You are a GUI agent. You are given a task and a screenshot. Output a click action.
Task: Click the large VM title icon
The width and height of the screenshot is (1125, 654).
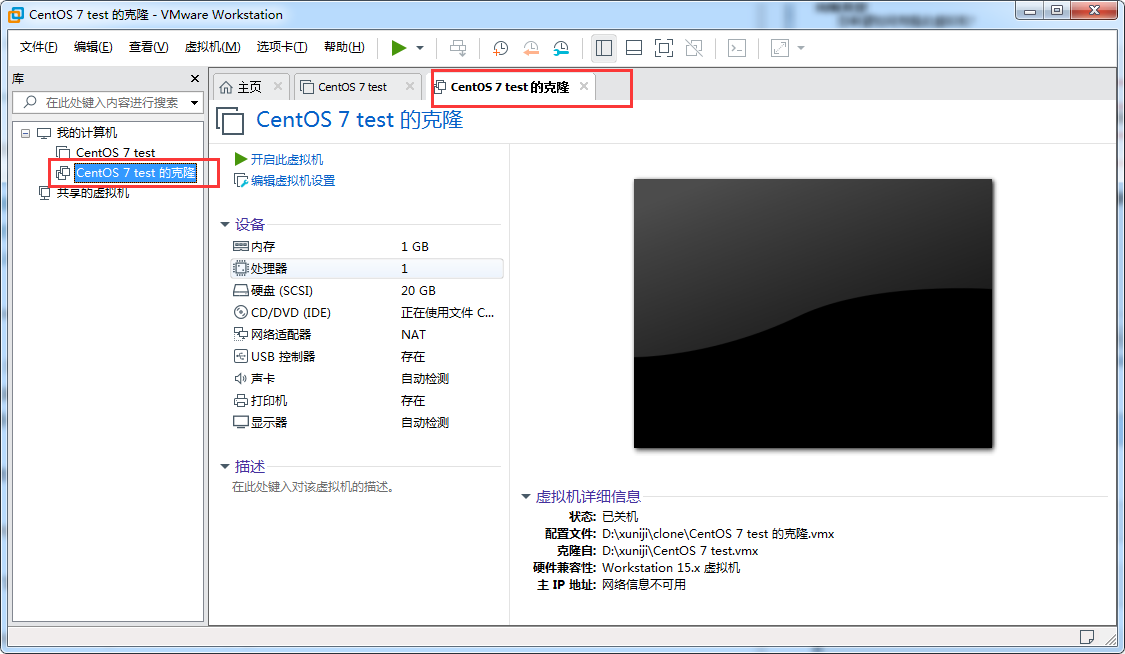pos(230,120)
